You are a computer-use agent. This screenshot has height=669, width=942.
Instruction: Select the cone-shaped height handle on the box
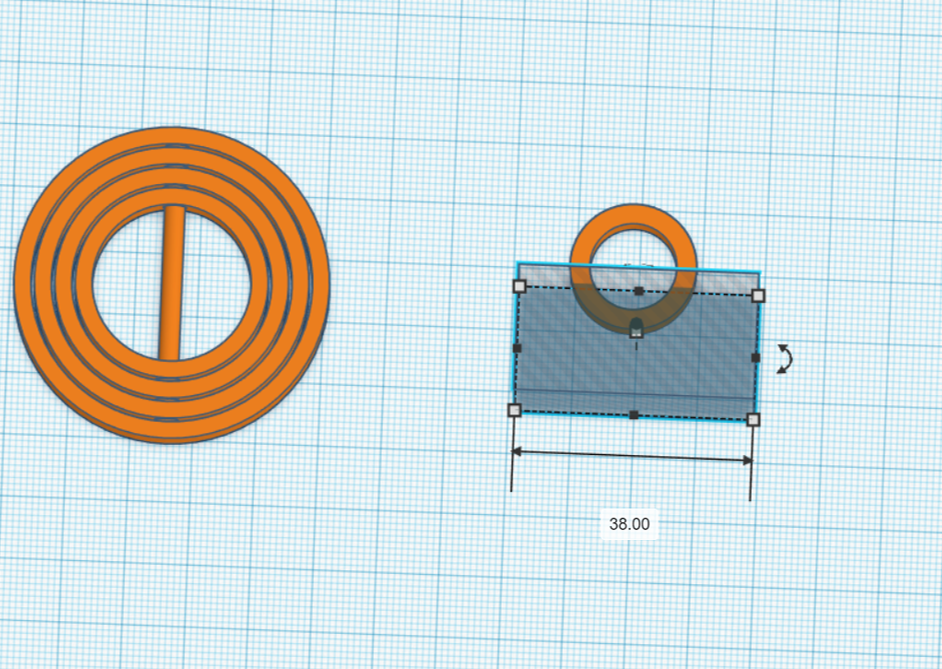pos(637,325)
